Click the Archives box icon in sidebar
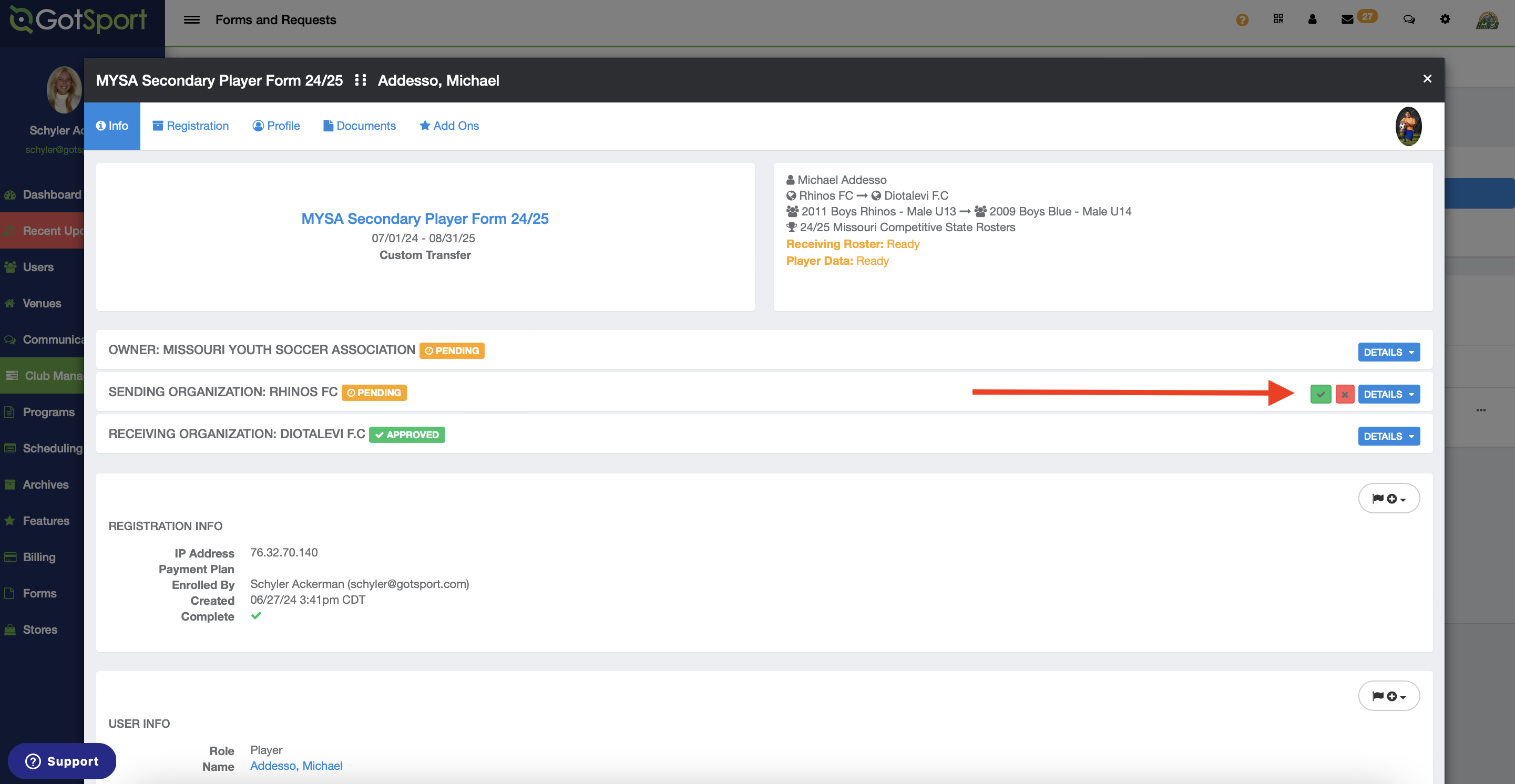 pos(10,484)
